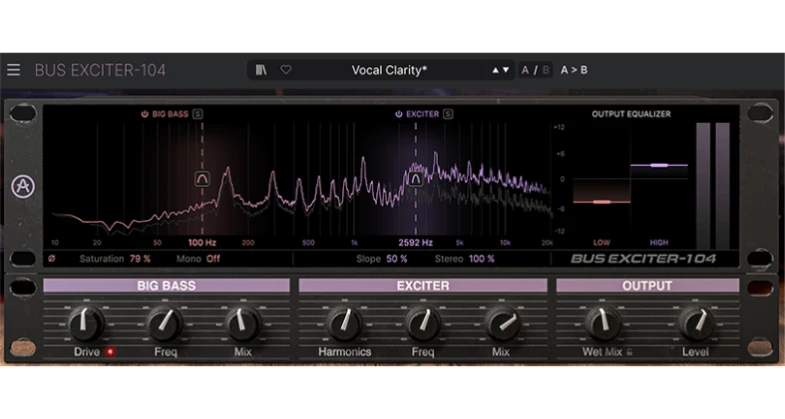This screenshot has width=785, height=419.
Task: Click the BIG BASS section header
Action: (x=166, y=286)
